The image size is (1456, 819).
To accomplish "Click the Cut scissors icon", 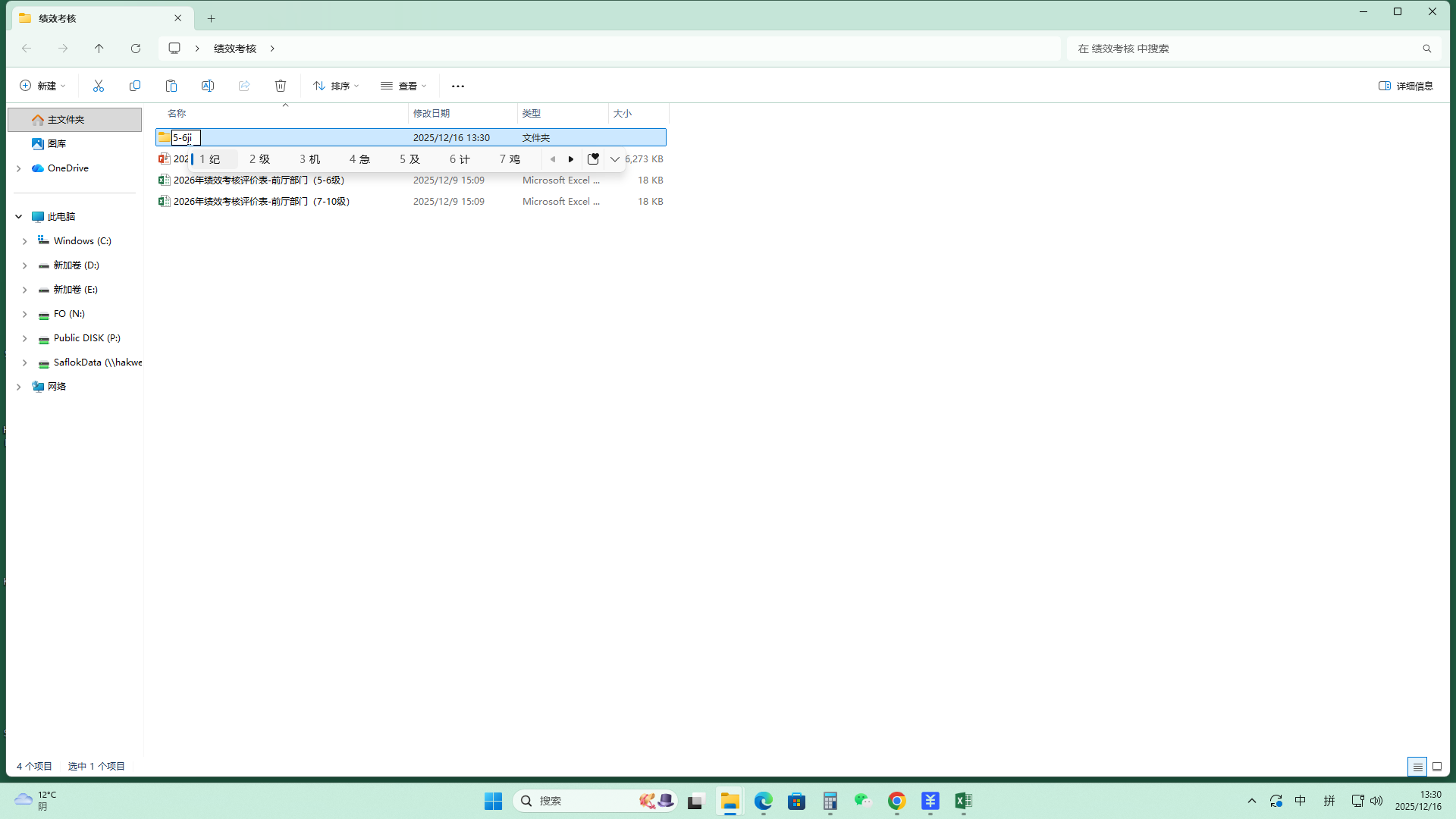I will pyautogui.click(x=99, y=86).
